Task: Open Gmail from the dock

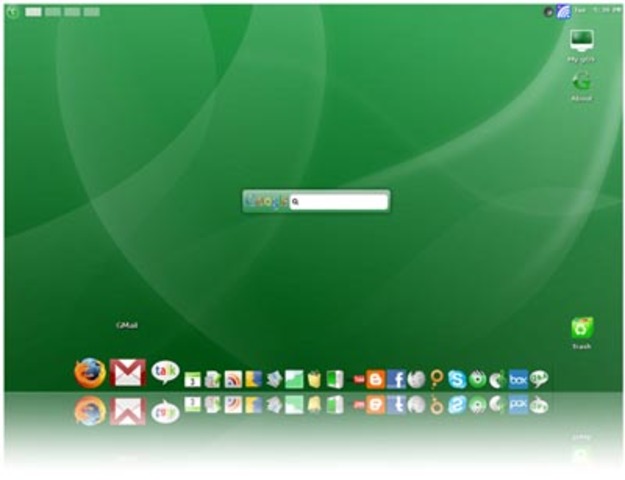Action: tap(128, 373)
